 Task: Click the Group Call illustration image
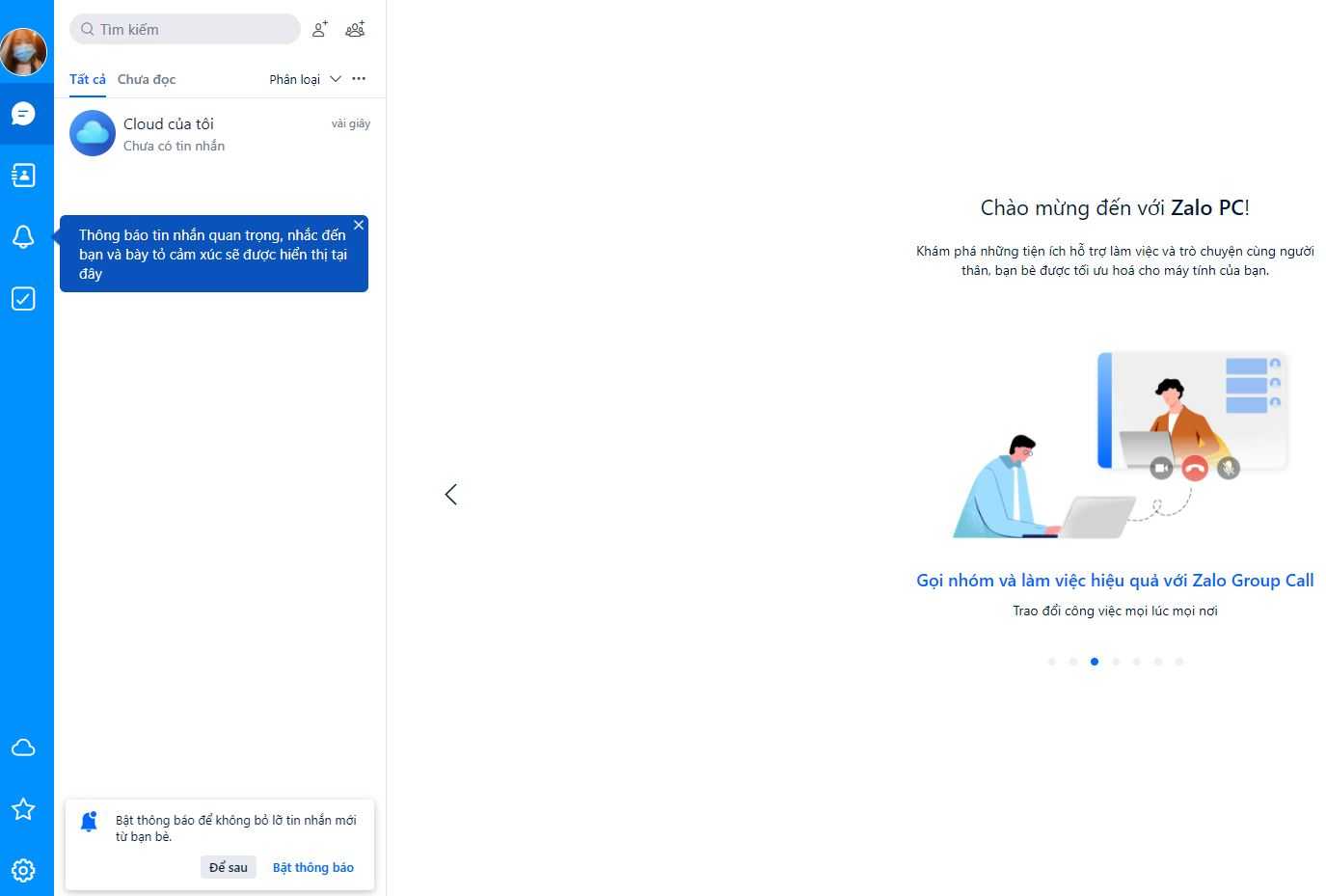pyautogui.click(x=1121, y=445)
